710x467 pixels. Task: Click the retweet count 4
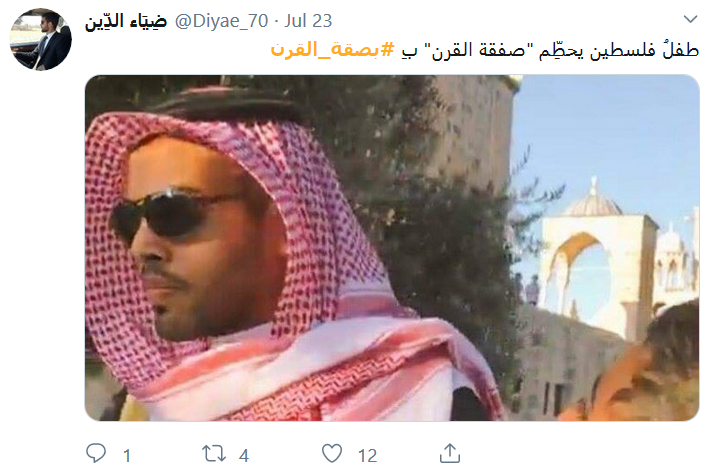tap(244, 455)
